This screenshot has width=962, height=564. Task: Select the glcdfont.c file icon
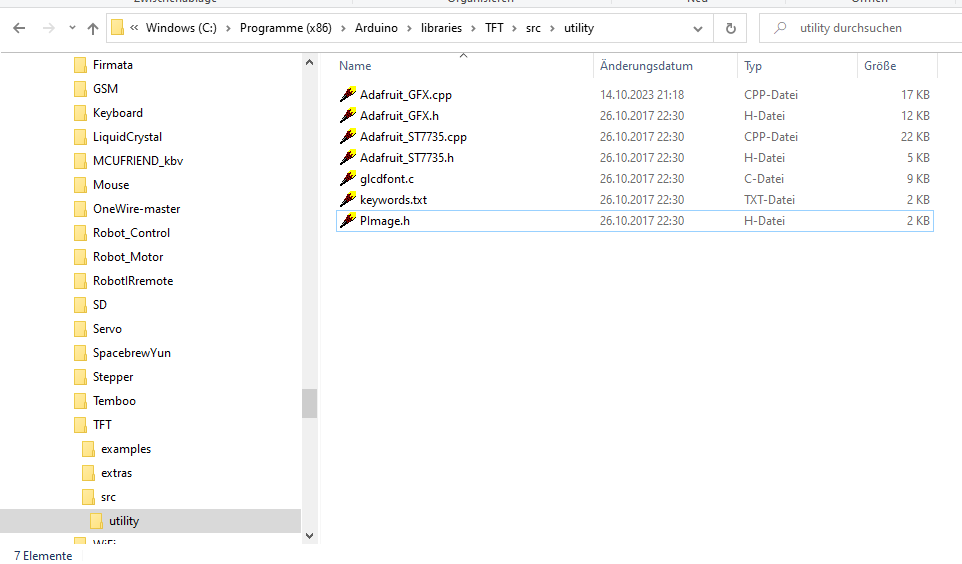[x=348, y=179]
